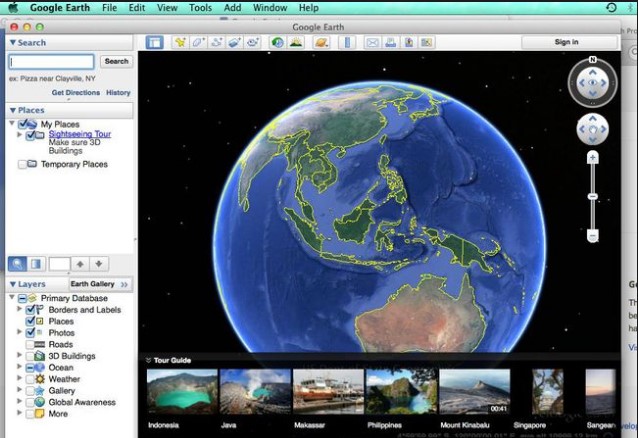Image resolution: width=638 pixels, height=438 pixels.
Task: Select the look-up arrow on the compass ring
Action: [592, 72]
